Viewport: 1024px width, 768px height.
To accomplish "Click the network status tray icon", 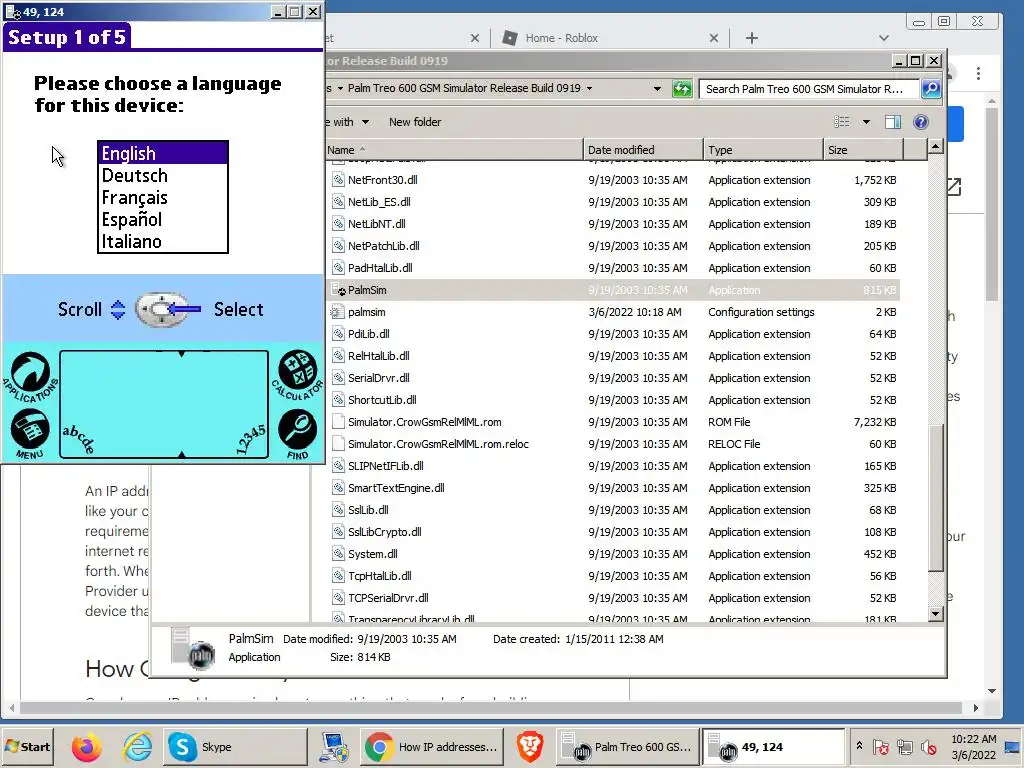I will (x=904, y=746).
